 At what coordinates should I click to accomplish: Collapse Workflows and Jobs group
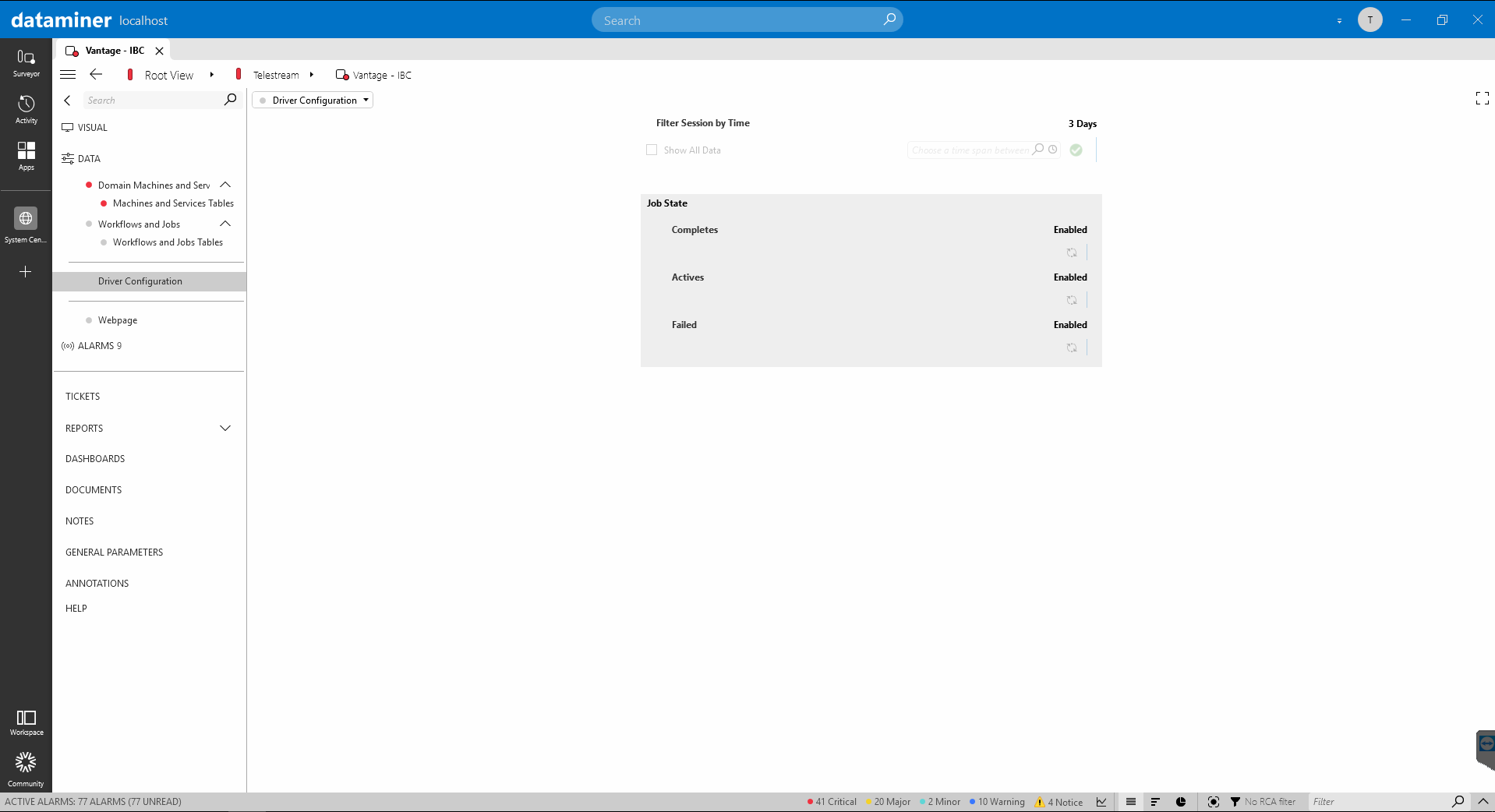pyautogui.click(x=225, y=224)
